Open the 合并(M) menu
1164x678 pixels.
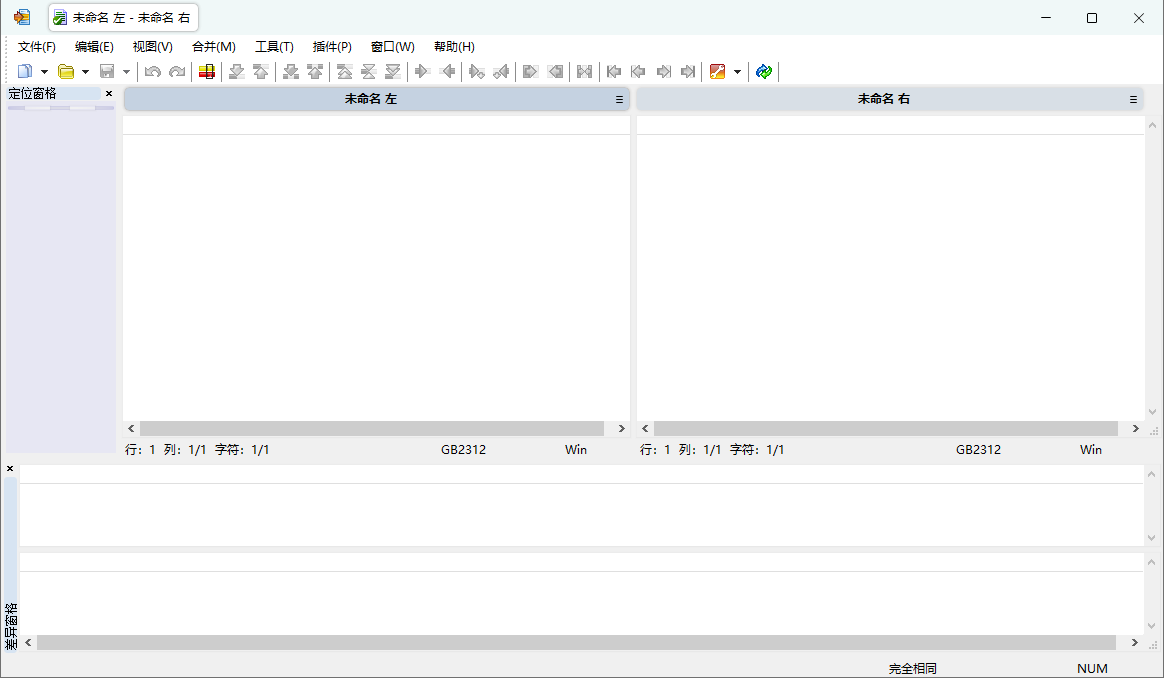(213, 47)
